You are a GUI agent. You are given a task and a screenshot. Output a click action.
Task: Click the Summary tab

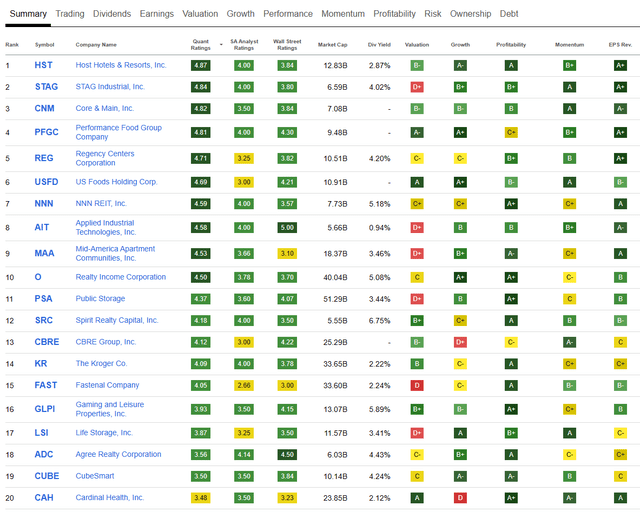tap(28, 14)
